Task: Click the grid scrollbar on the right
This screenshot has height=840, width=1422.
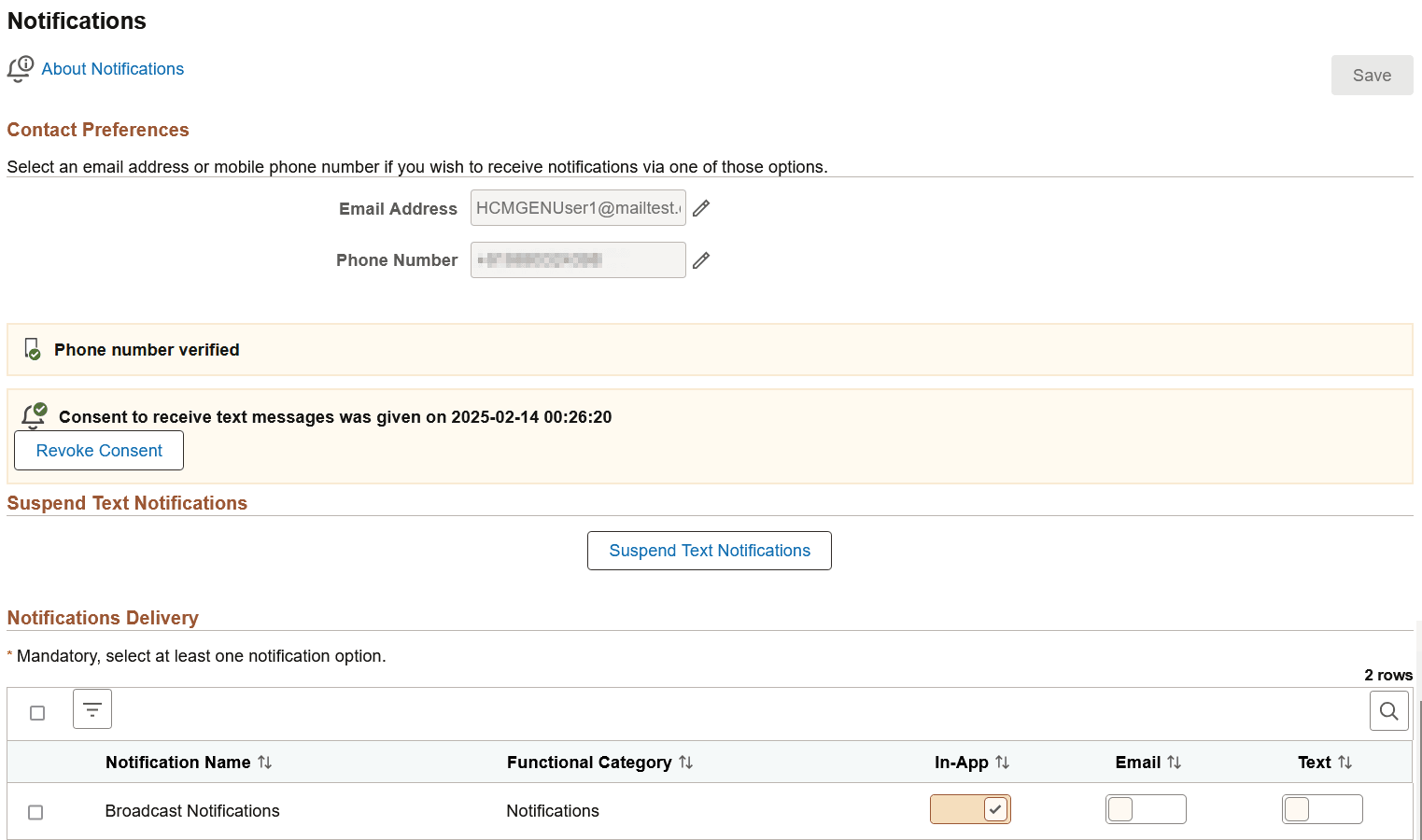Action: 1417,775
